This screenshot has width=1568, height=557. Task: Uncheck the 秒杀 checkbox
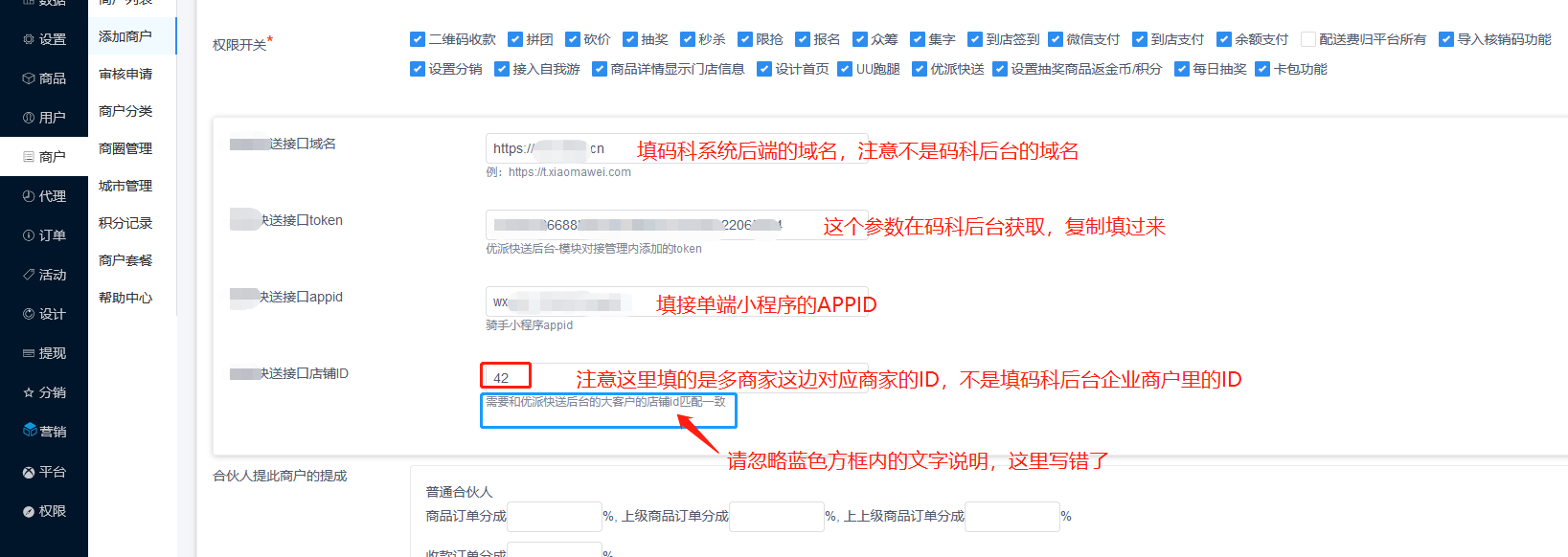pos(688,39)
